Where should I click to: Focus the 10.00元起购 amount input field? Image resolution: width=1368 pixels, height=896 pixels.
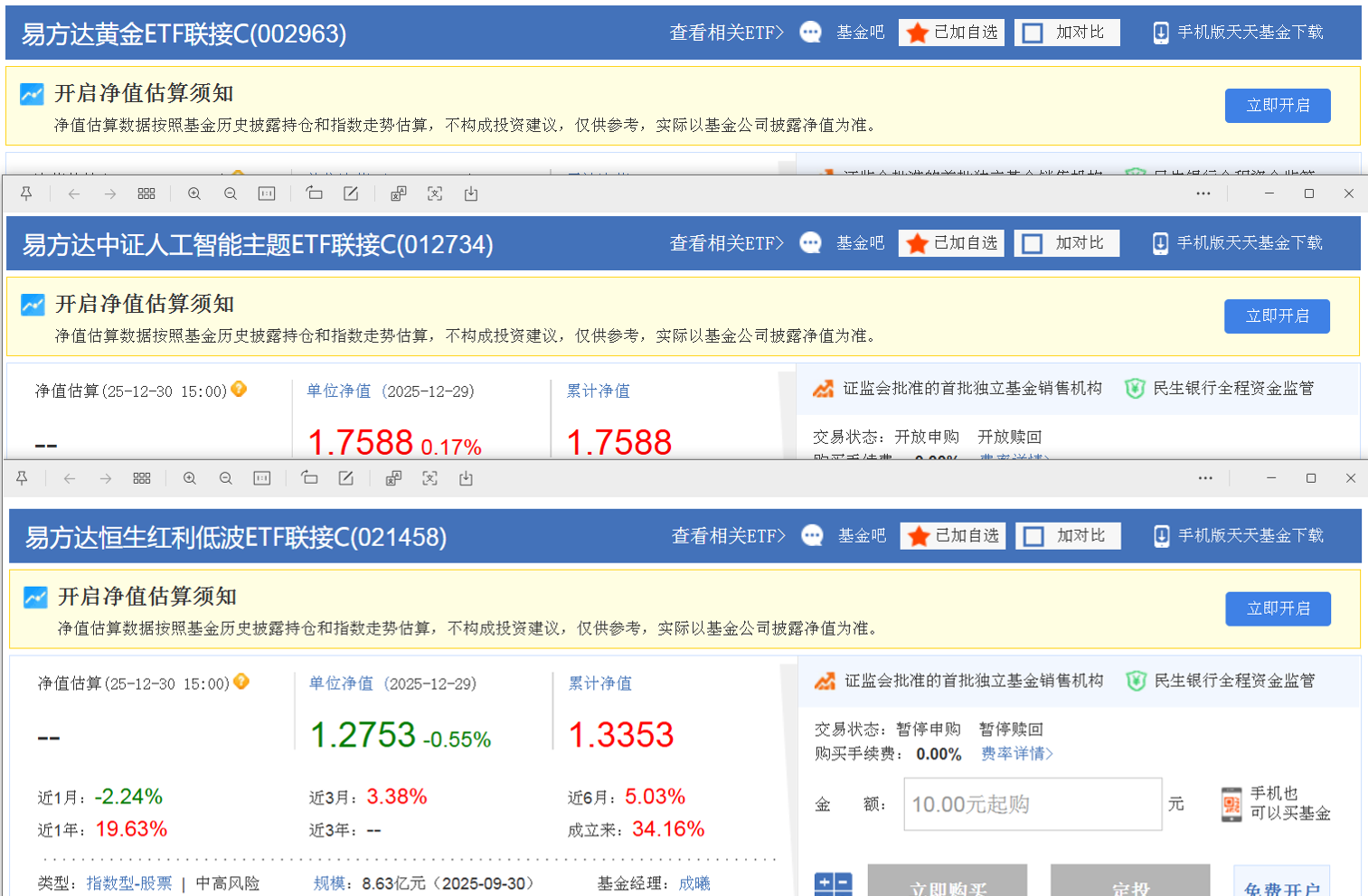tap(1033, 804)
